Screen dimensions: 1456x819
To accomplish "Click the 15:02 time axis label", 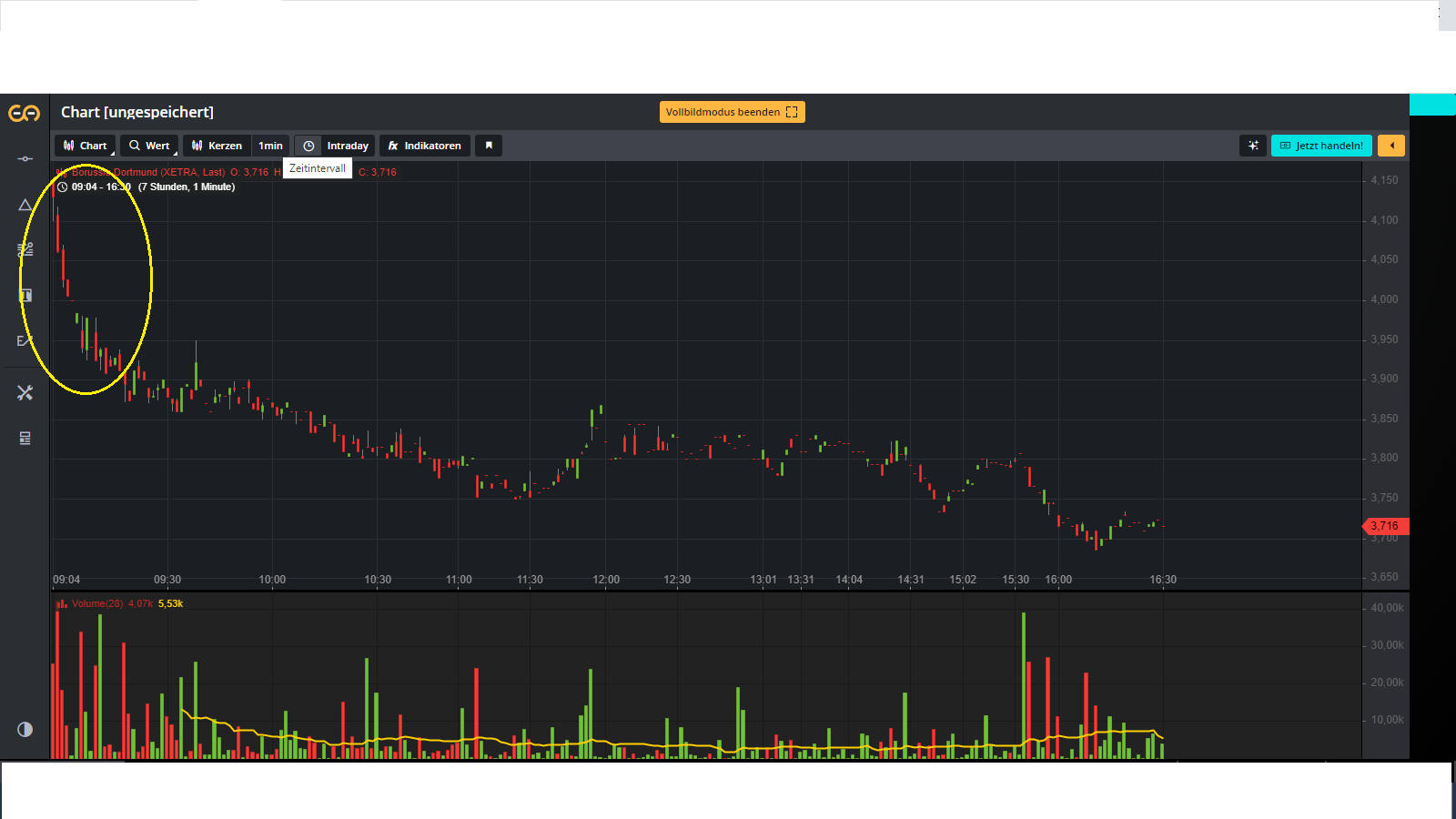I will 963,580.
